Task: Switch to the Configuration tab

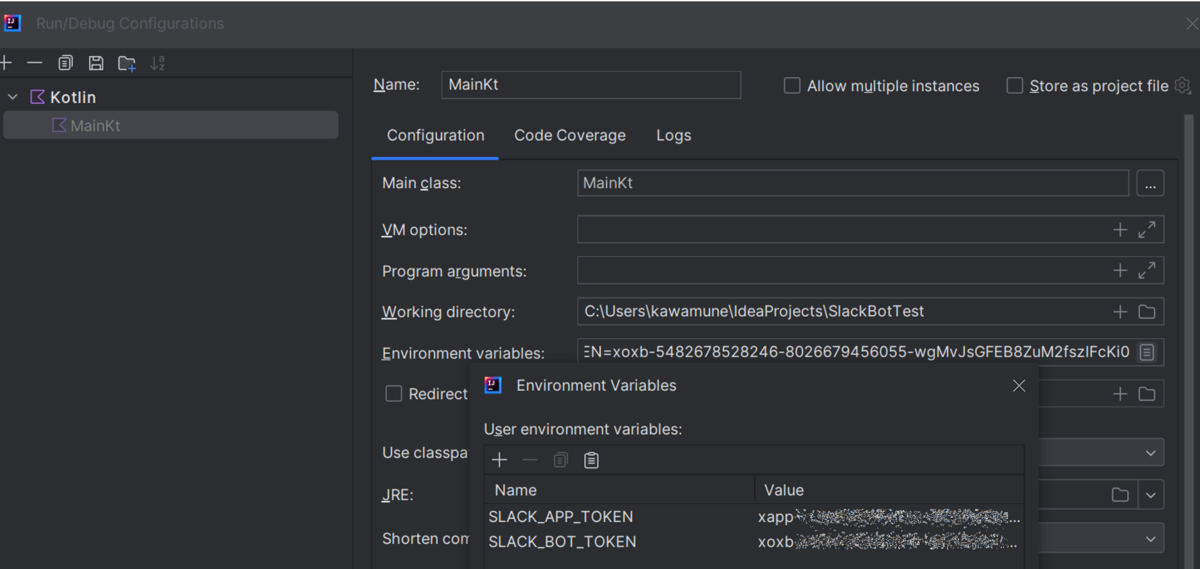Action: (435, 135)
